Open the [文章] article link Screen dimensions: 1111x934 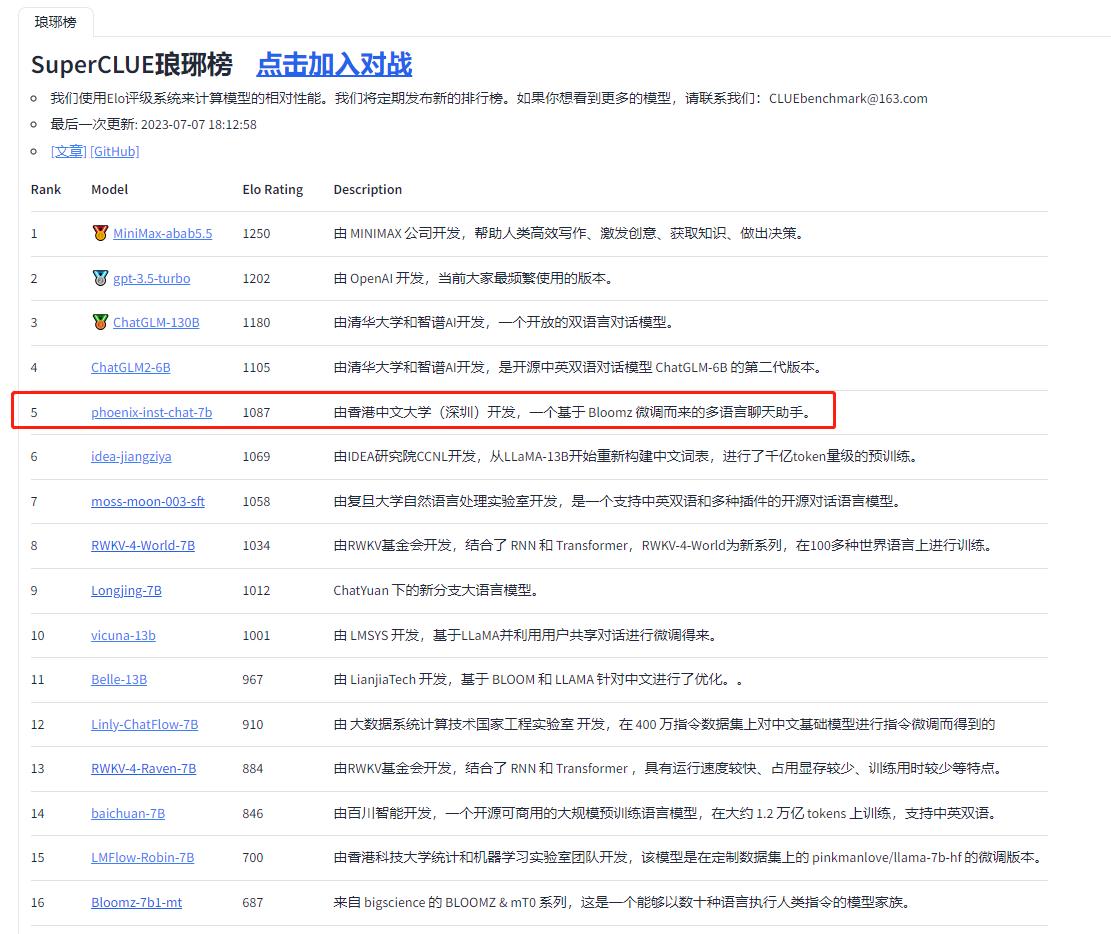tap(69, 151)
